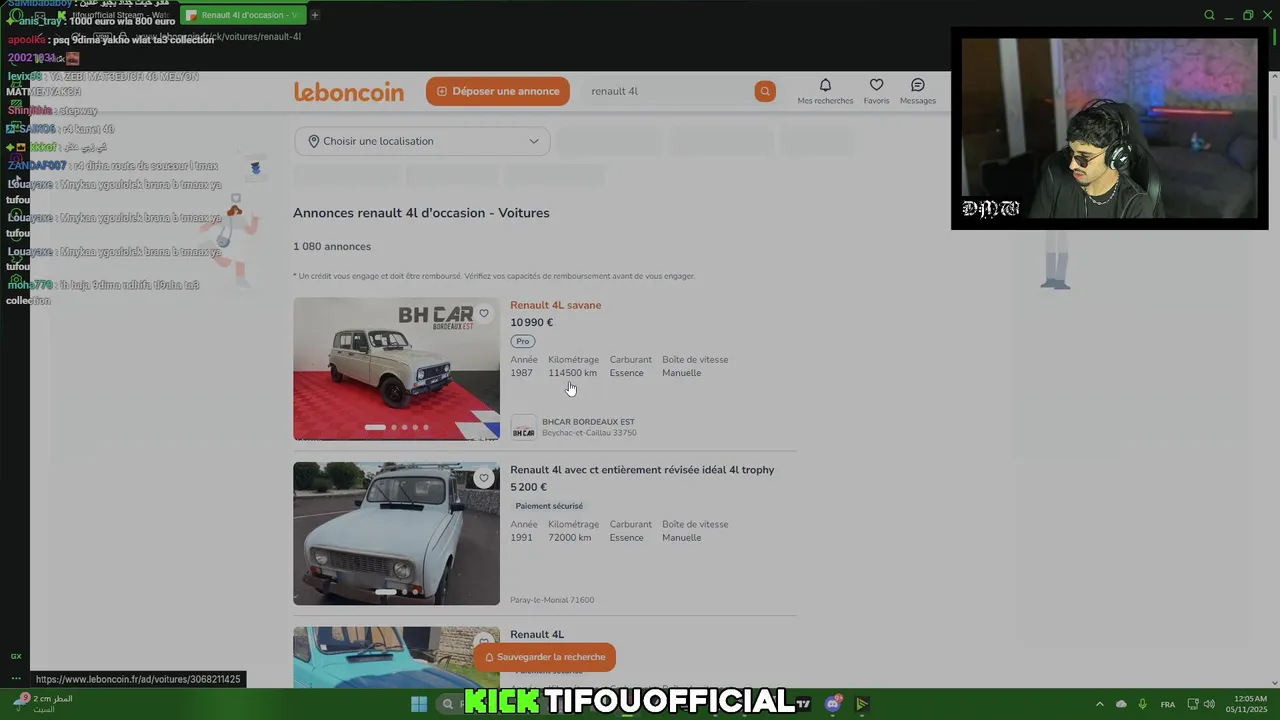The image size is (1280, 720).
Task: Click the streamer webcam overlay
Action: coord(1109,129)
